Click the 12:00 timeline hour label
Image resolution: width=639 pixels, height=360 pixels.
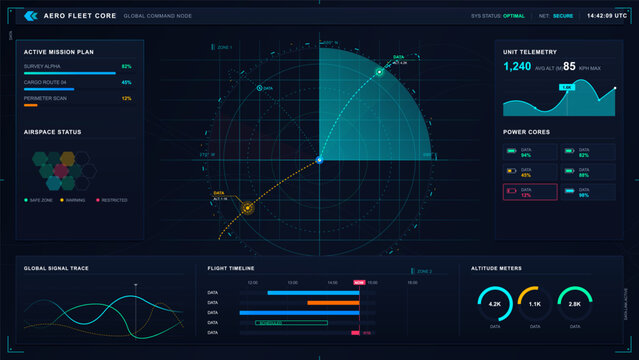[x=253, y=283]
